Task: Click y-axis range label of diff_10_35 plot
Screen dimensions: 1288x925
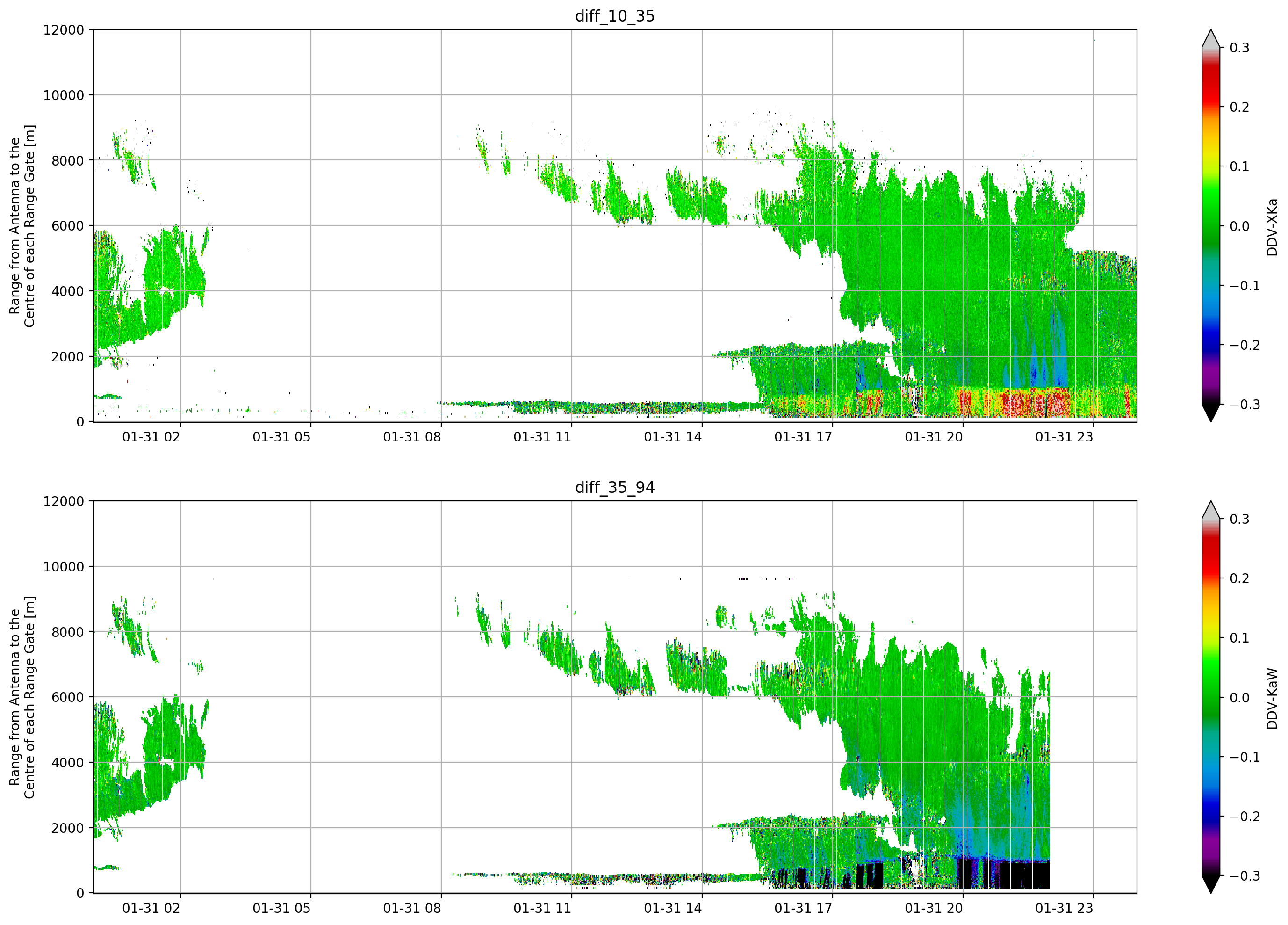Action: click(x=22, y=225)
